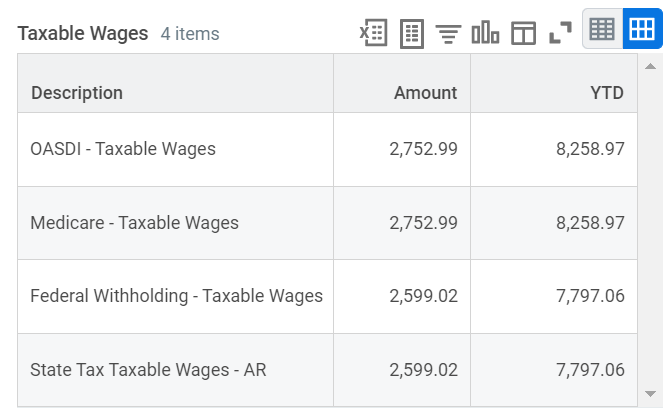The width and height of the screenshot is (672, 418).
Task: Show the chart view icon
Action: click(x=485, y=33)
